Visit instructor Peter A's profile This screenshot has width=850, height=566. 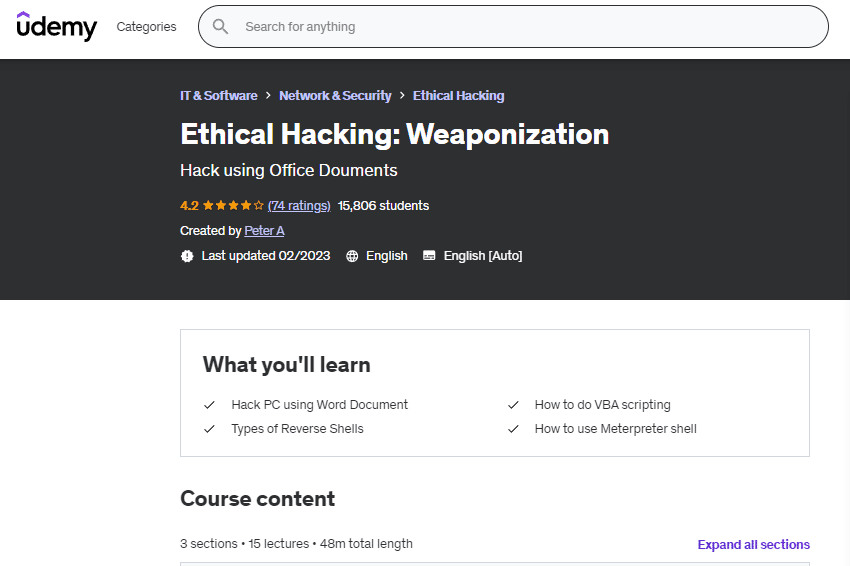[x=264, y=231]
